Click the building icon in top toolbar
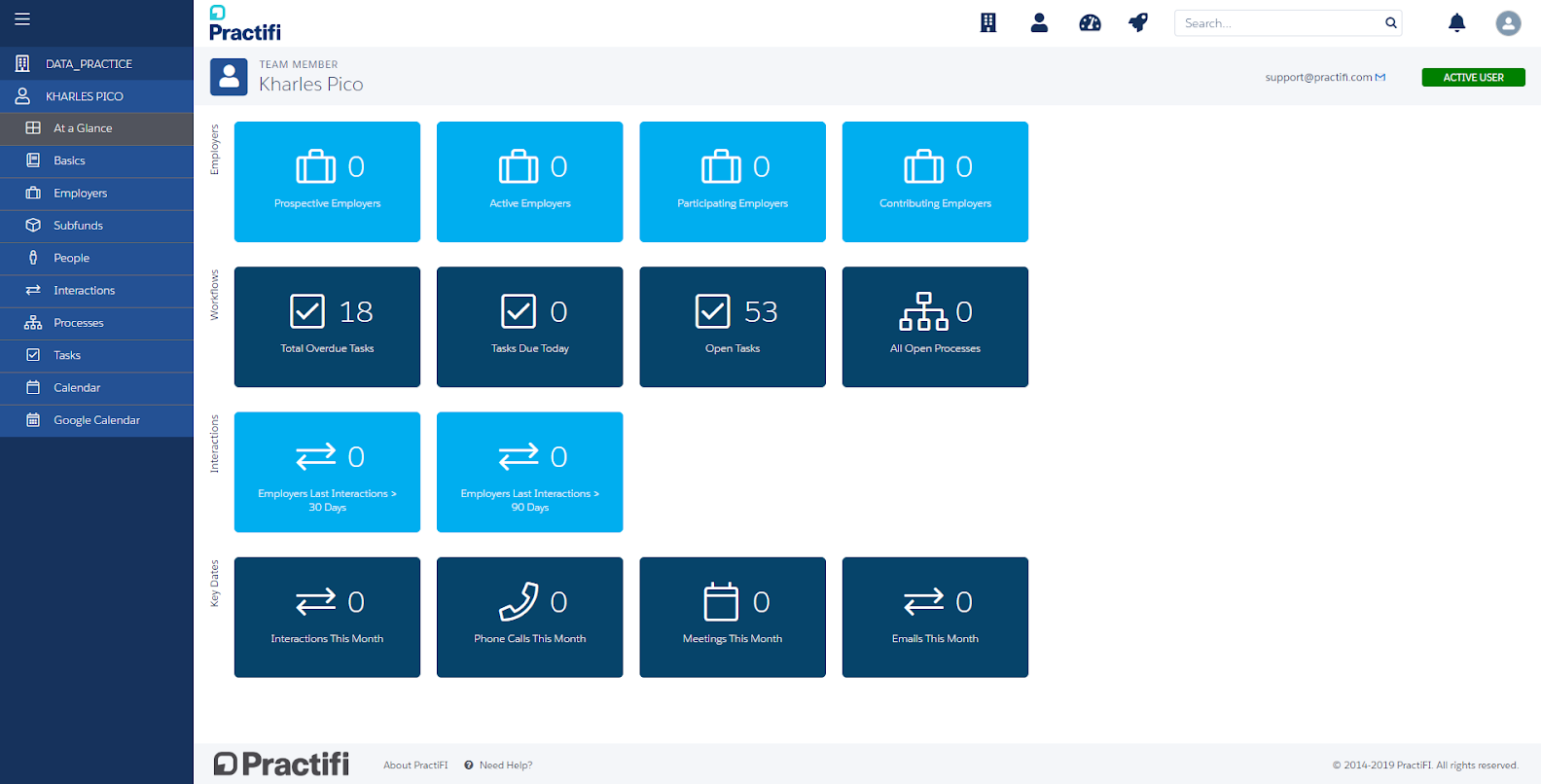 click(988, 22)
